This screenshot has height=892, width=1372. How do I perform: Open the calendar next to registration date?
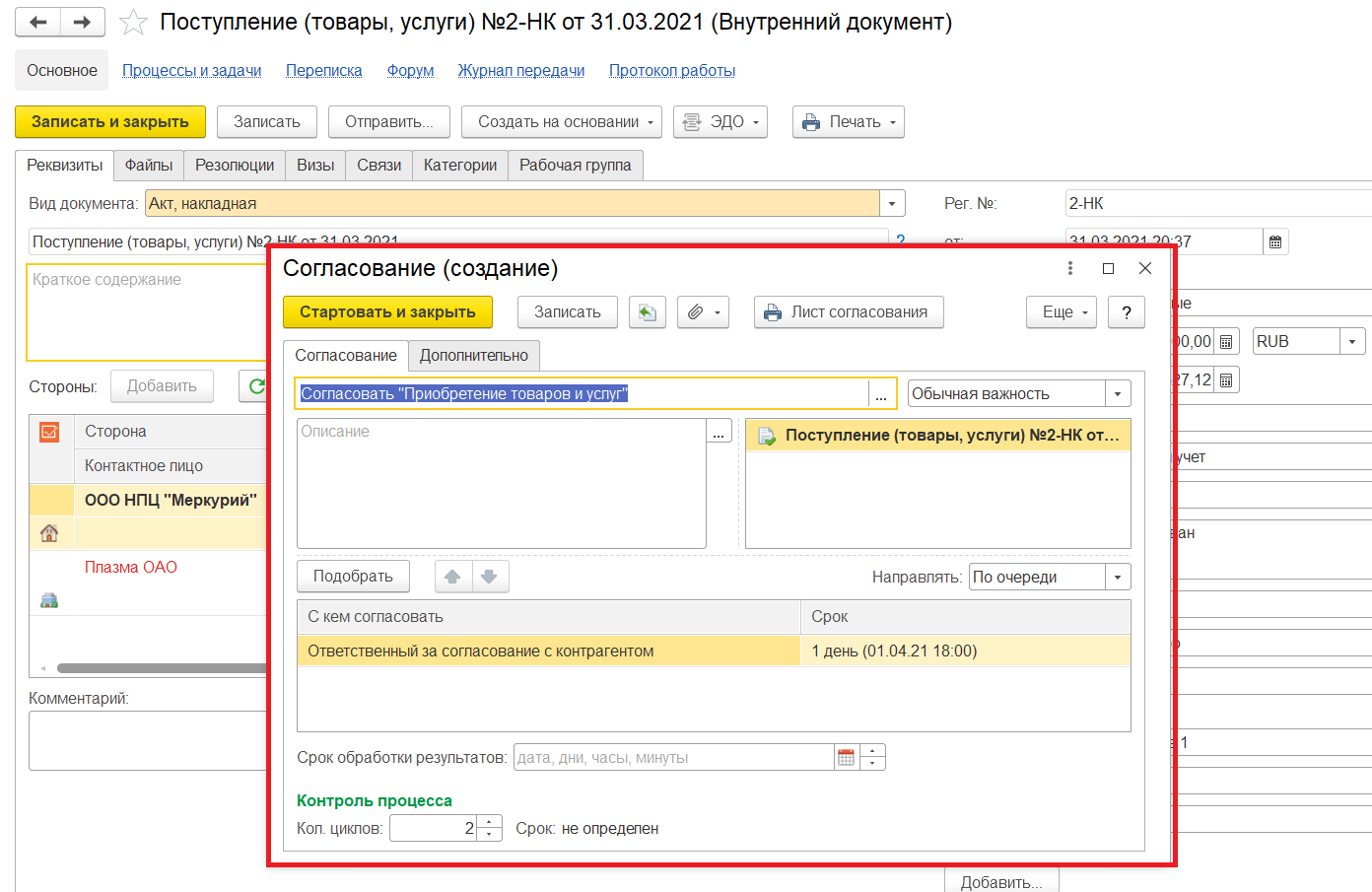tap(1275, 241)
